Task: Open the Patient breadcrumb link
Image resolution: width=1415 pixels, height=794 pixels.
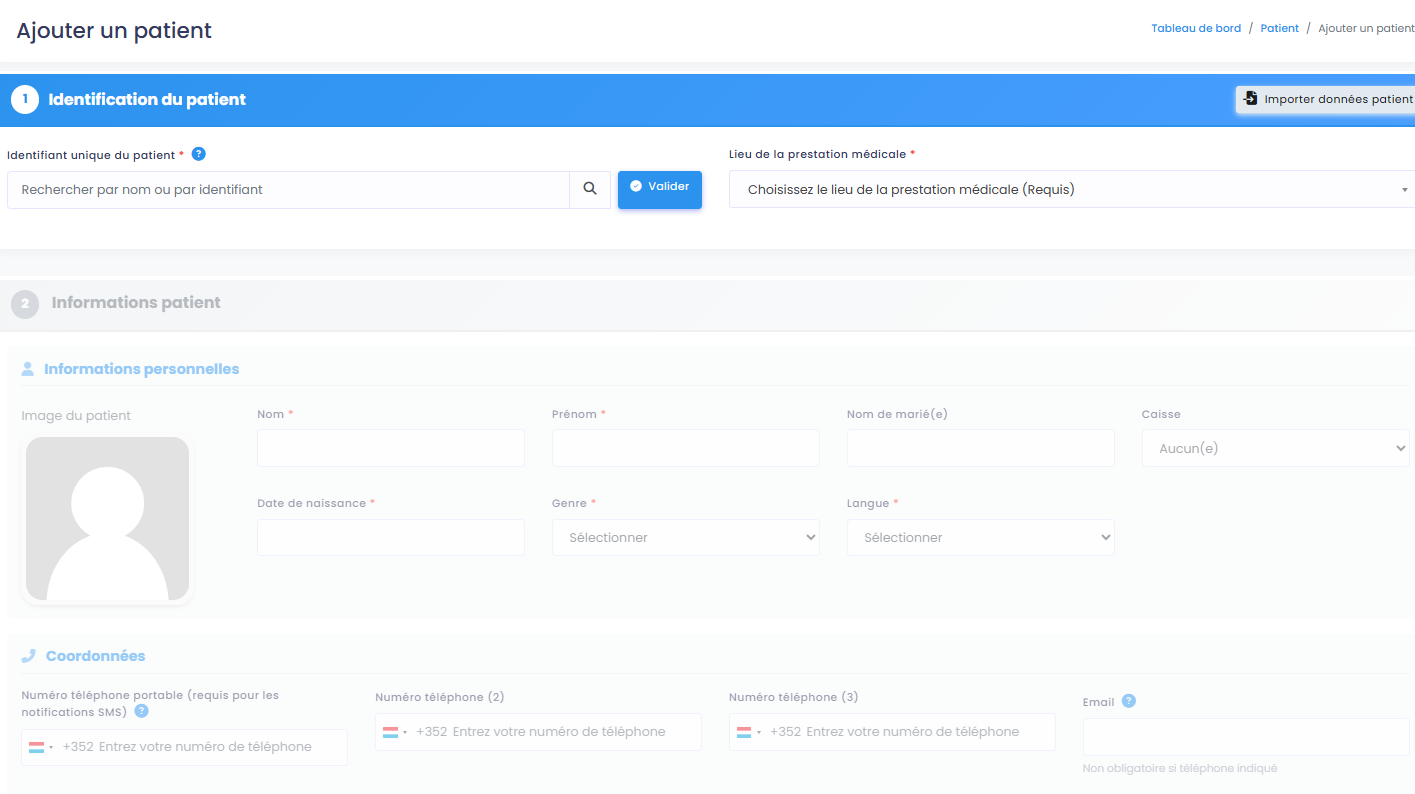Action: point(1279,28)
